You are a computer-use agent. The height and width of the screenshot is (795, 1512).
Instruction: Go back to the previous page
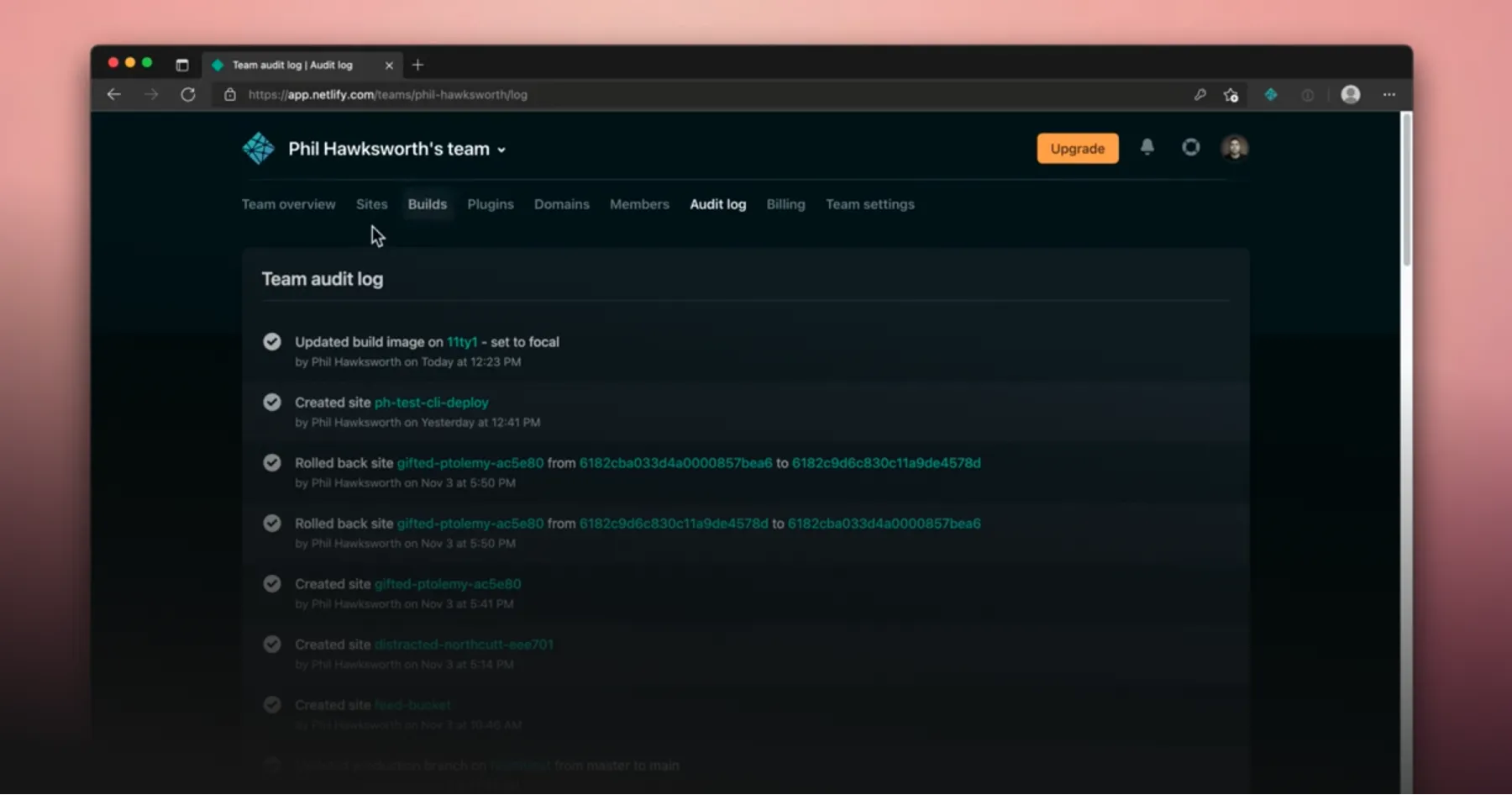click(x=114, y=95)
